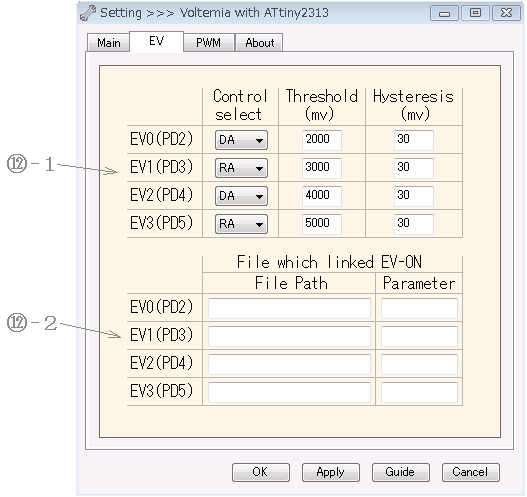Close the Setting window
This screenshot has height=497, width=527.
pos(506,13)
